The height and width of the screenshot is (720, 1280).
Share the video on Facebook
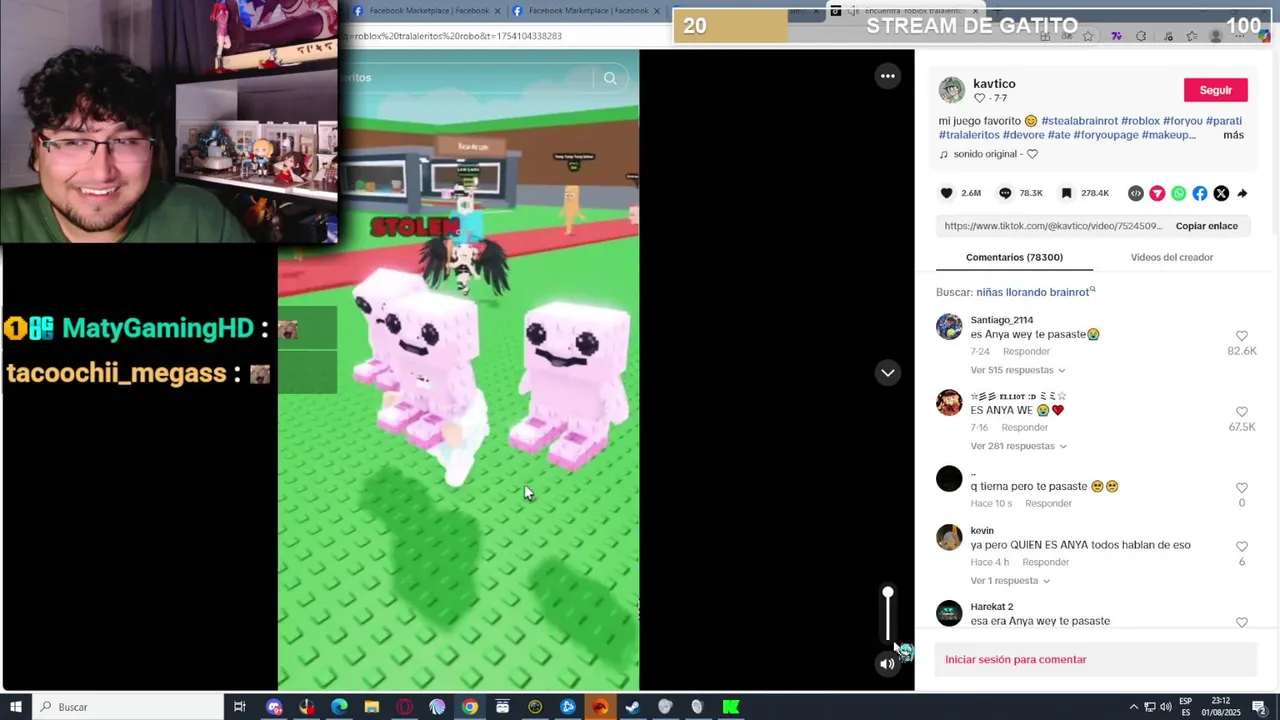pyautogui.click(x=1199, y=193)
